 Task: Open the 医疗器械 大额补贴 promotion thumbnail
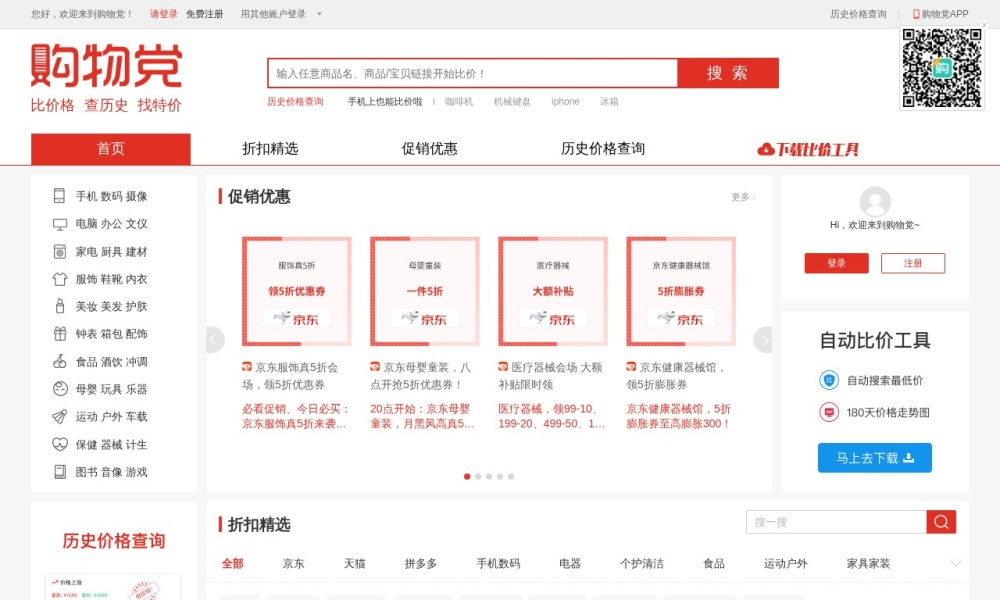point(553,291)
